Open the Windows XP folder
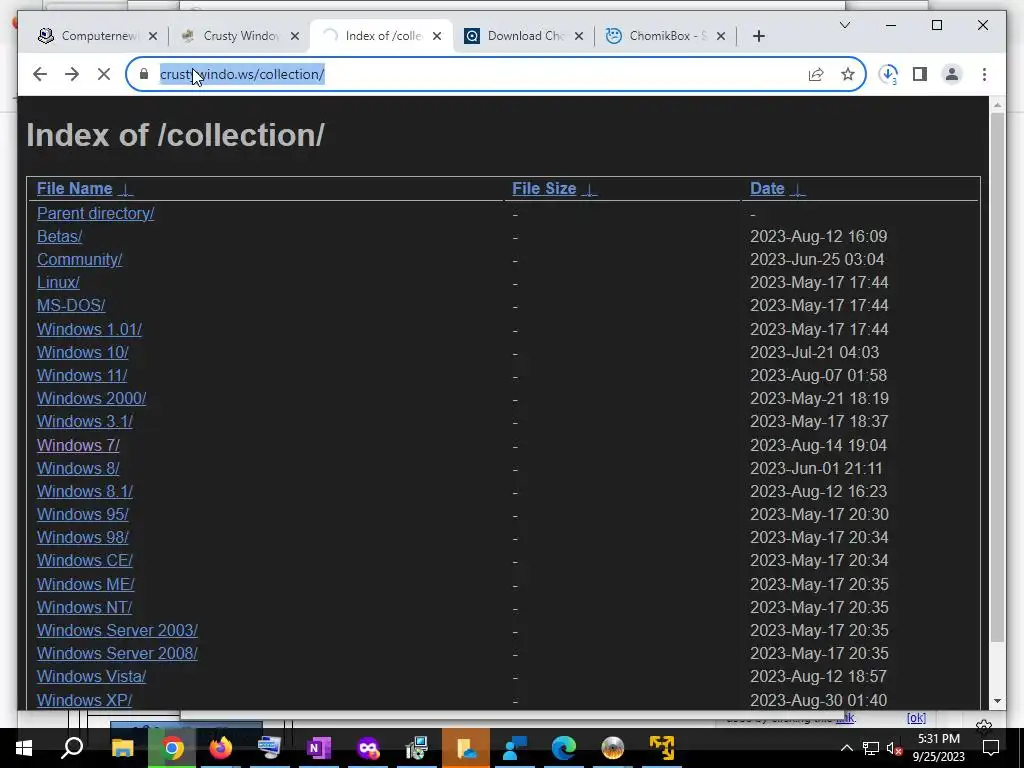Viewport: 1024px width, 768px height. 84,700
